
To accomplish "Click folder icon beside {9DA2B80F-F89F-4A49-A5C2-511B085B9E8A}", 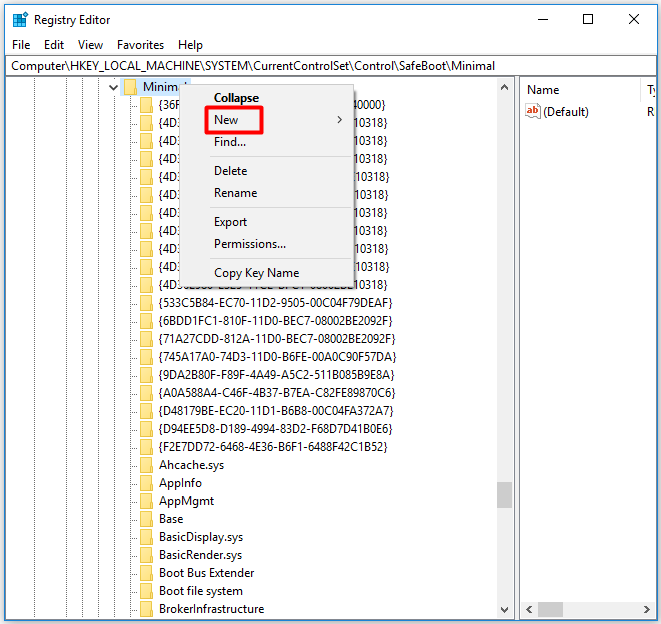I will [146, 375].
